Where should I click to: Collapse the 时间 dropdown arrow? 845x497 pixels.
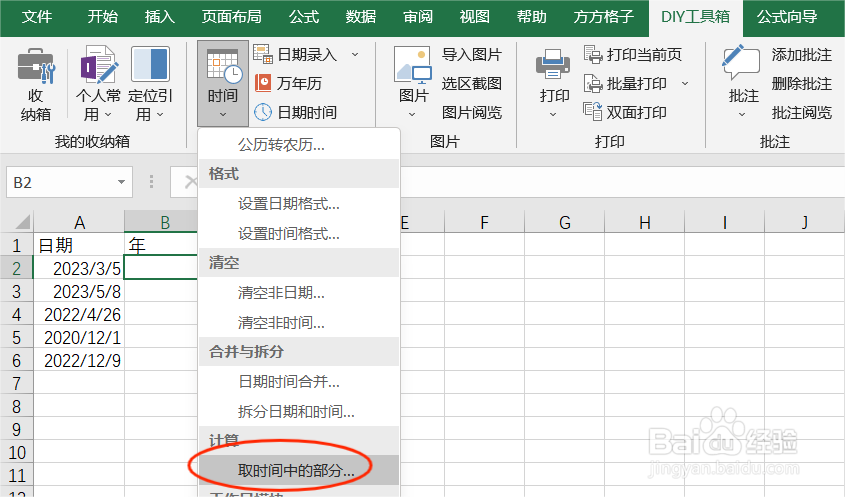pyautogui.click(x=223, y=114)
